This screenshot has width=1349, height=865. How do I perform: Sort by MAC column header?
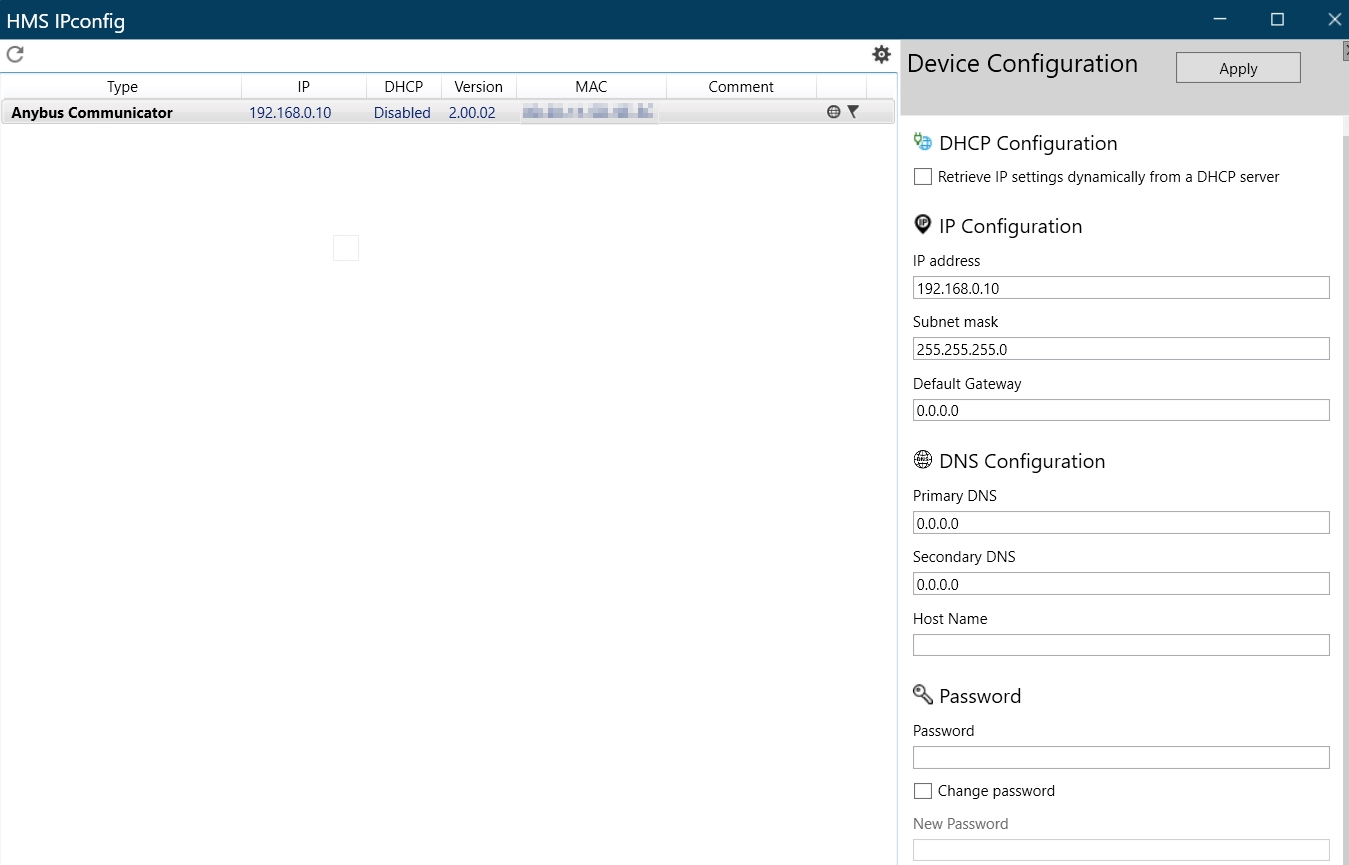point(591,87)
